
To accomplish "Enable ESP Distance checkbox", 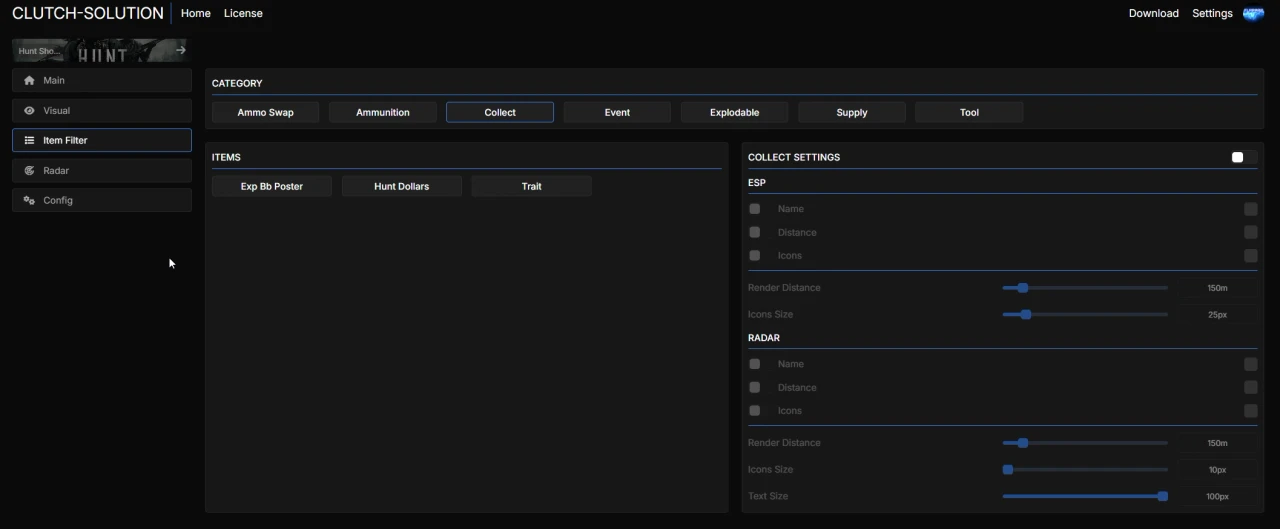I will [x=755, y=232].
